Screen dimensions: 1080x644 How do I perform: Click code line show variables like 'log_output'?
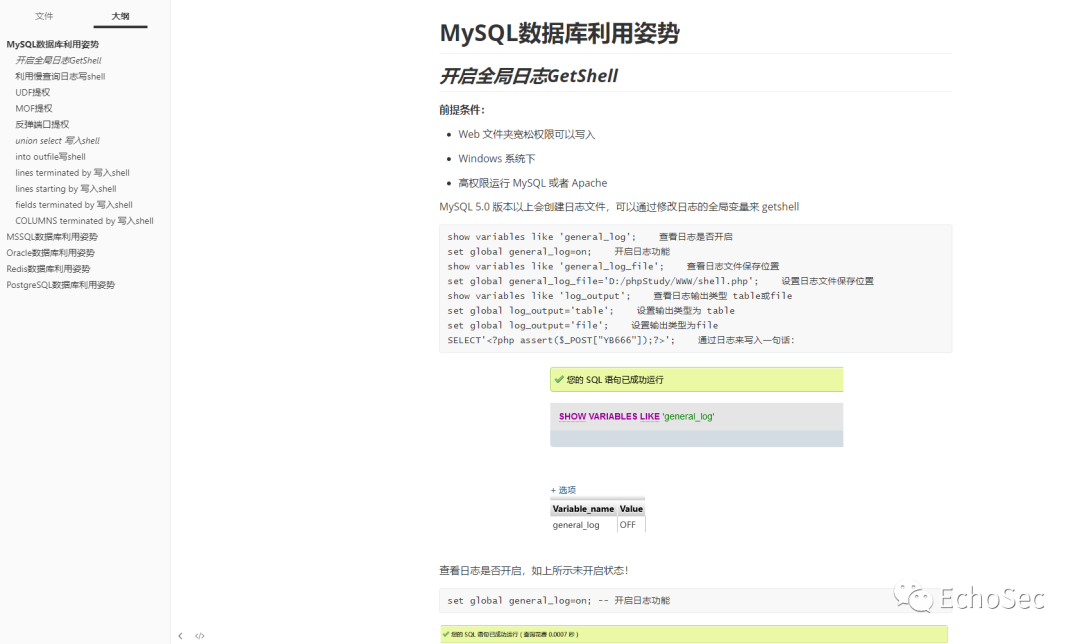pyautogui.click(x=619, y=296)
